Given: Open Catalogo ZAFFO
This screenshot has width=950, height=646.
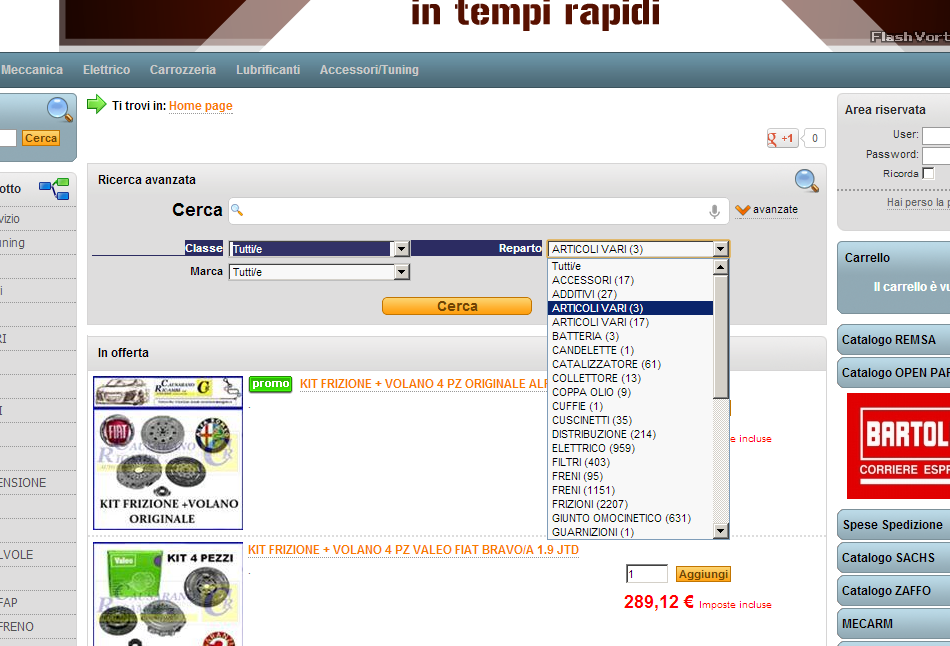Looking at the screenshot, I should (894, 590).
